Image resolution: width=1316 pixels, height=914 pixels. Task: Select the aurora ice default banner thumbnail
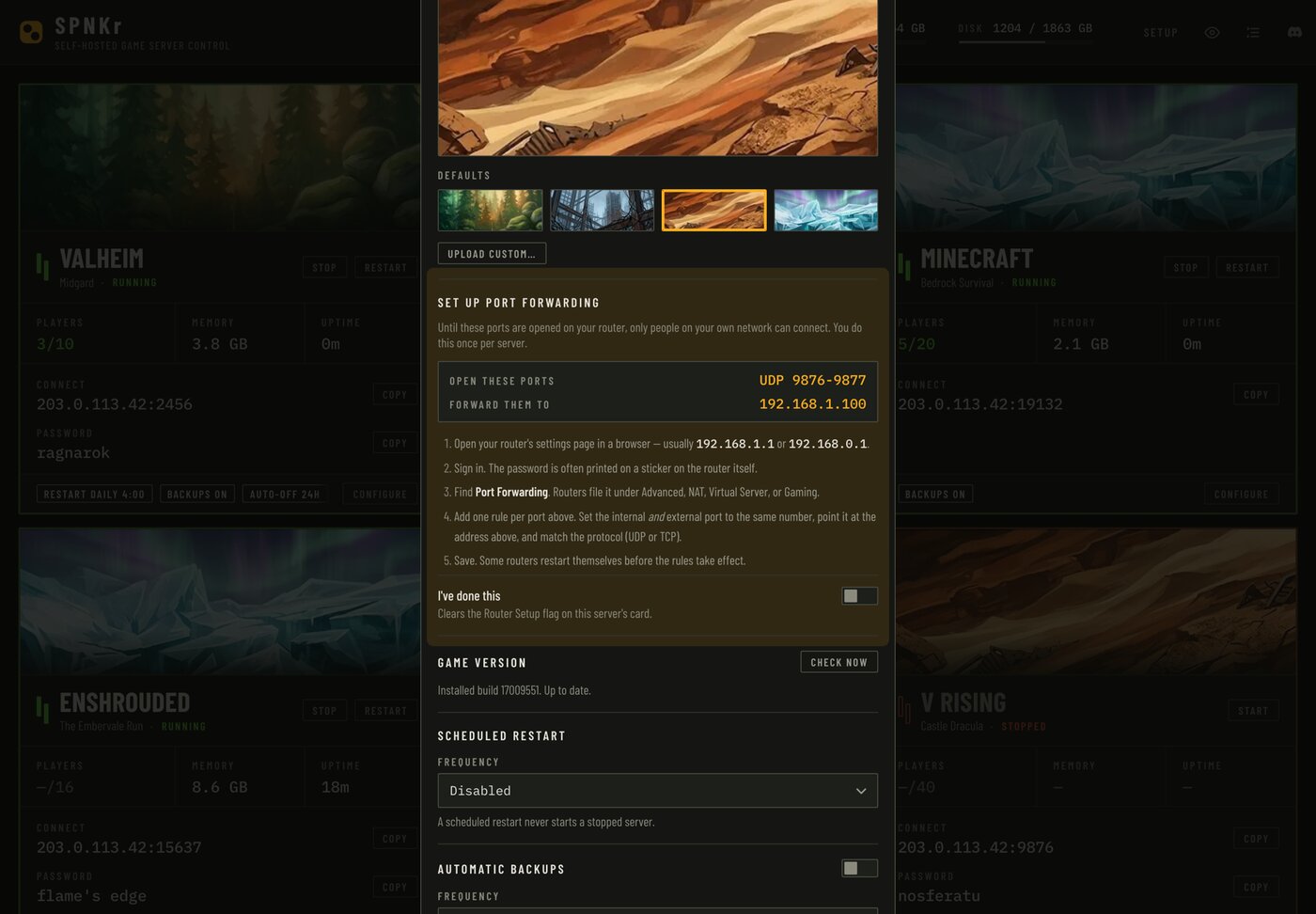coord(826,211)
